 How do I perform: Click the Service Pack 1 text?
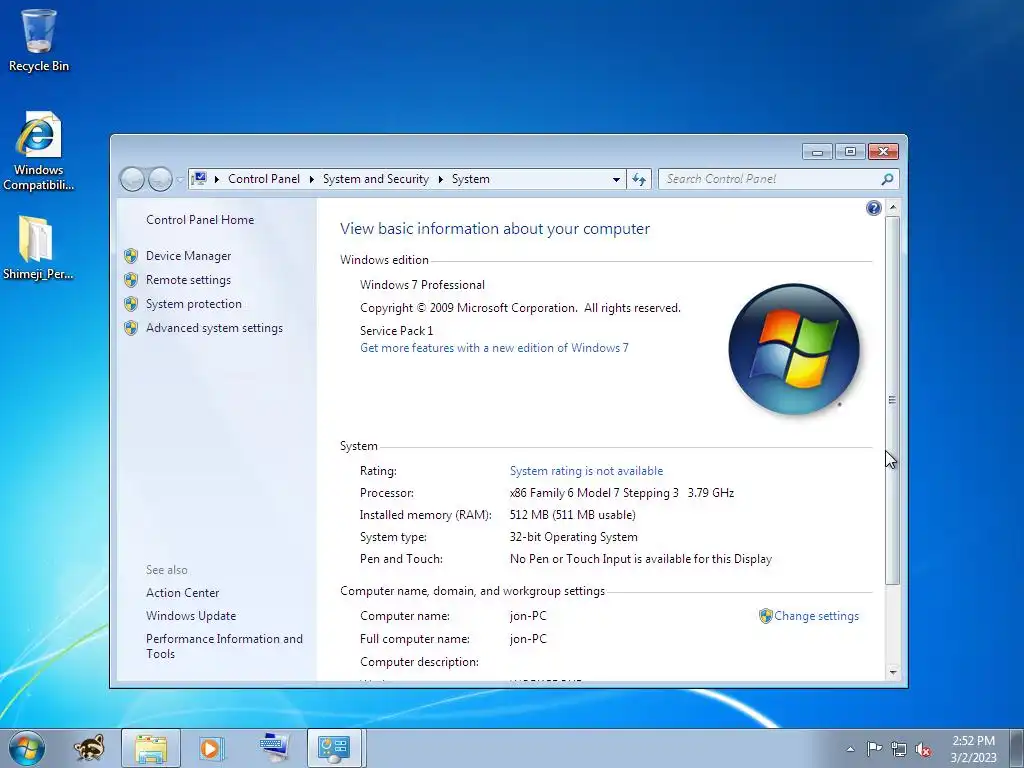pyautogui.click(x=396, y=331)
